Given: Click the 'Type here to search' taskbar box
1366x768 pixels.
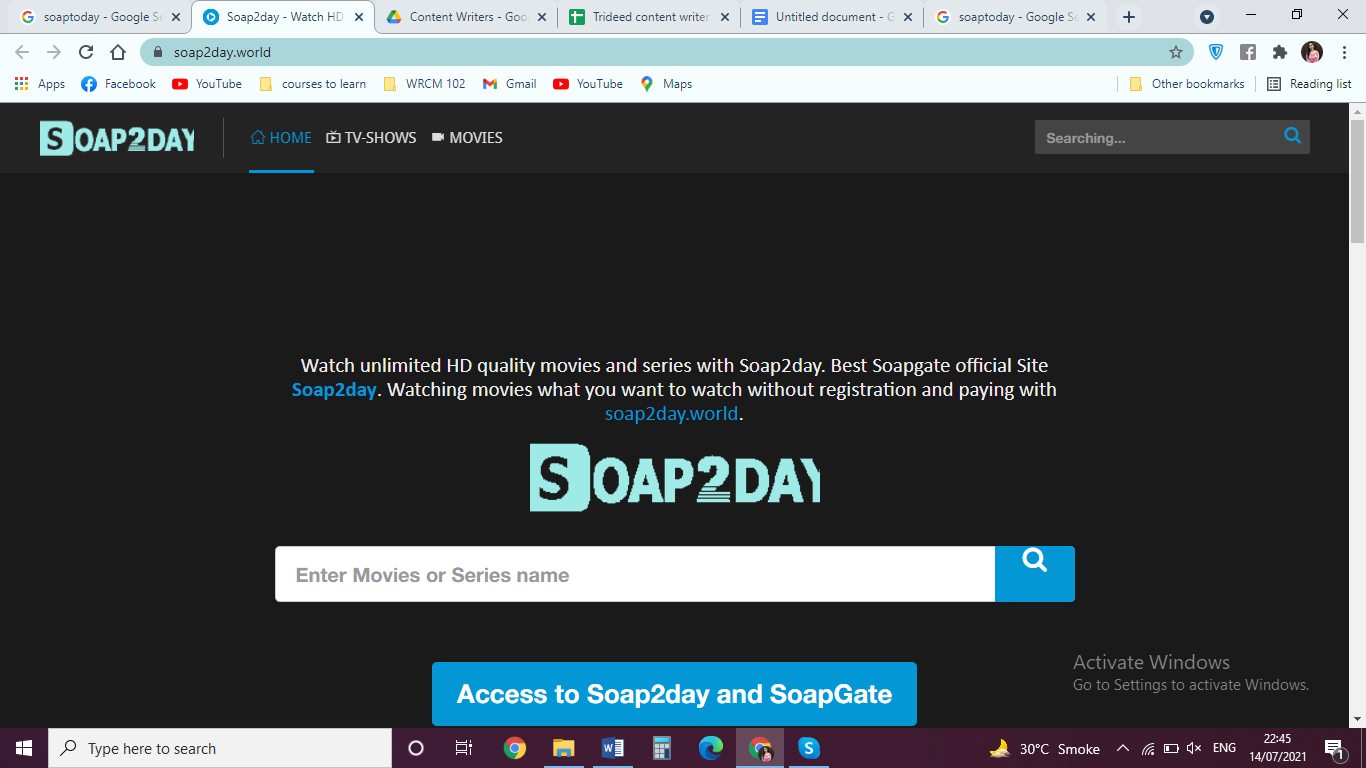Looking at the screenshot, I should pos(220,748).
